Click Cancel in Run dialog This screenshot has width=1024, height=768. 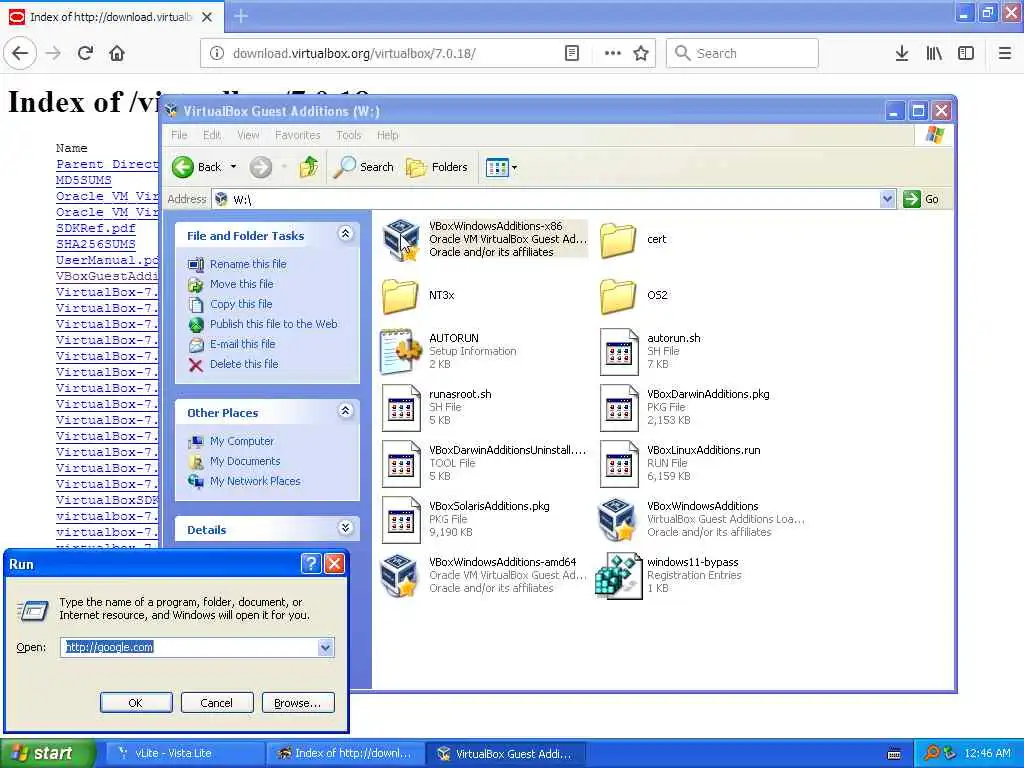point(217,703)
